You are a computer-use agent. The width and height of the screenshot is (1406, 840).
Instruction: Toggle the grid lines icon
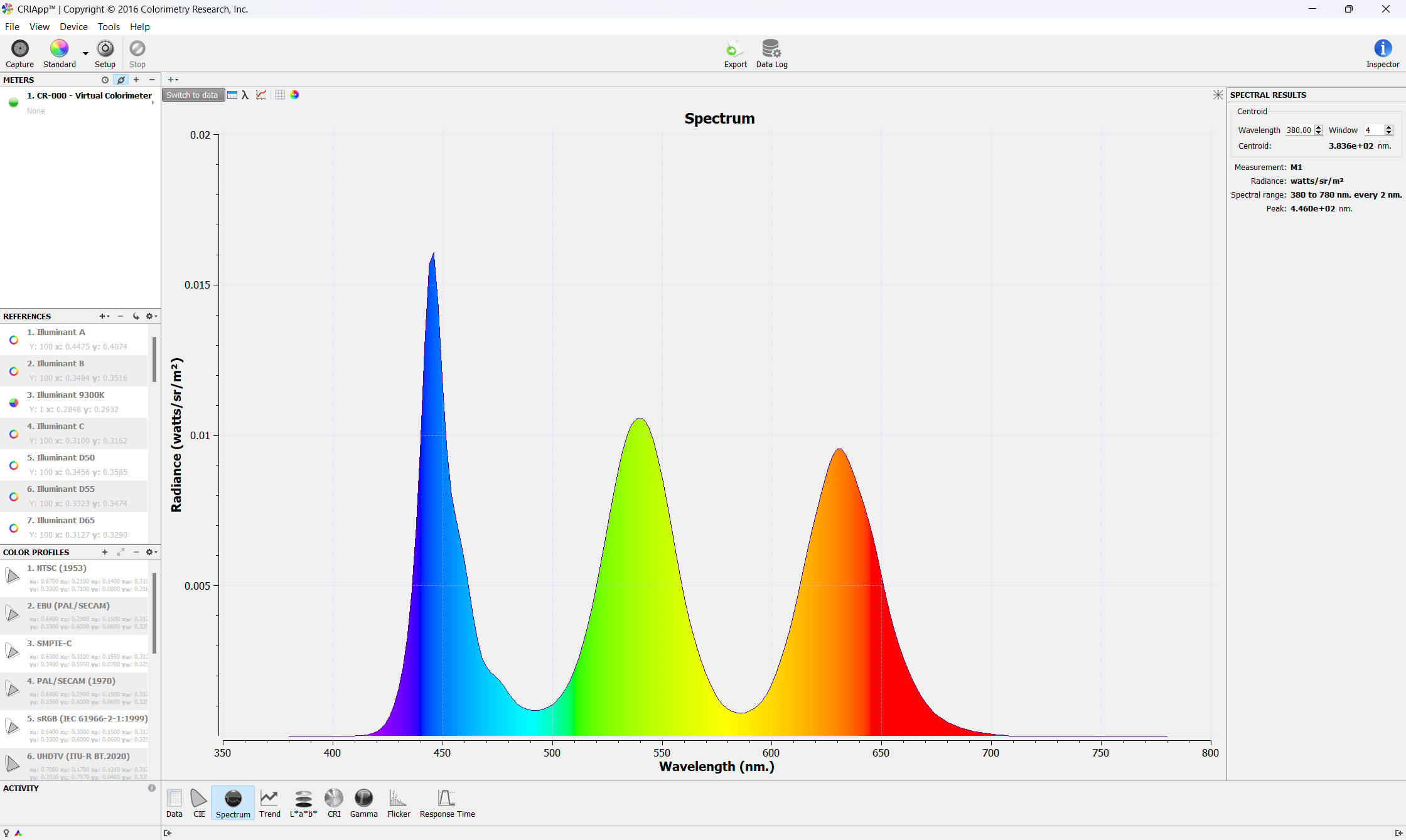(x=280, y=95)
